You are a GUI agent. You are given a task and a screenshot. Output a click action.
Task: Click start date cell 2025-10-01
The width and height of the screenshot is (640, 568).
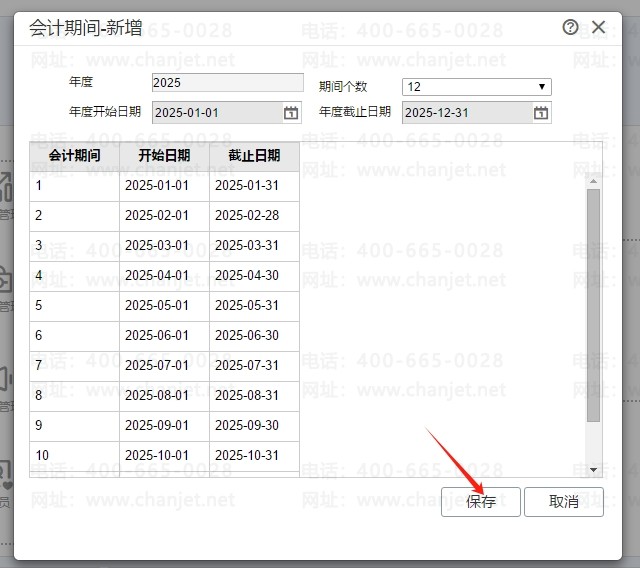click(x=164, y=456)
